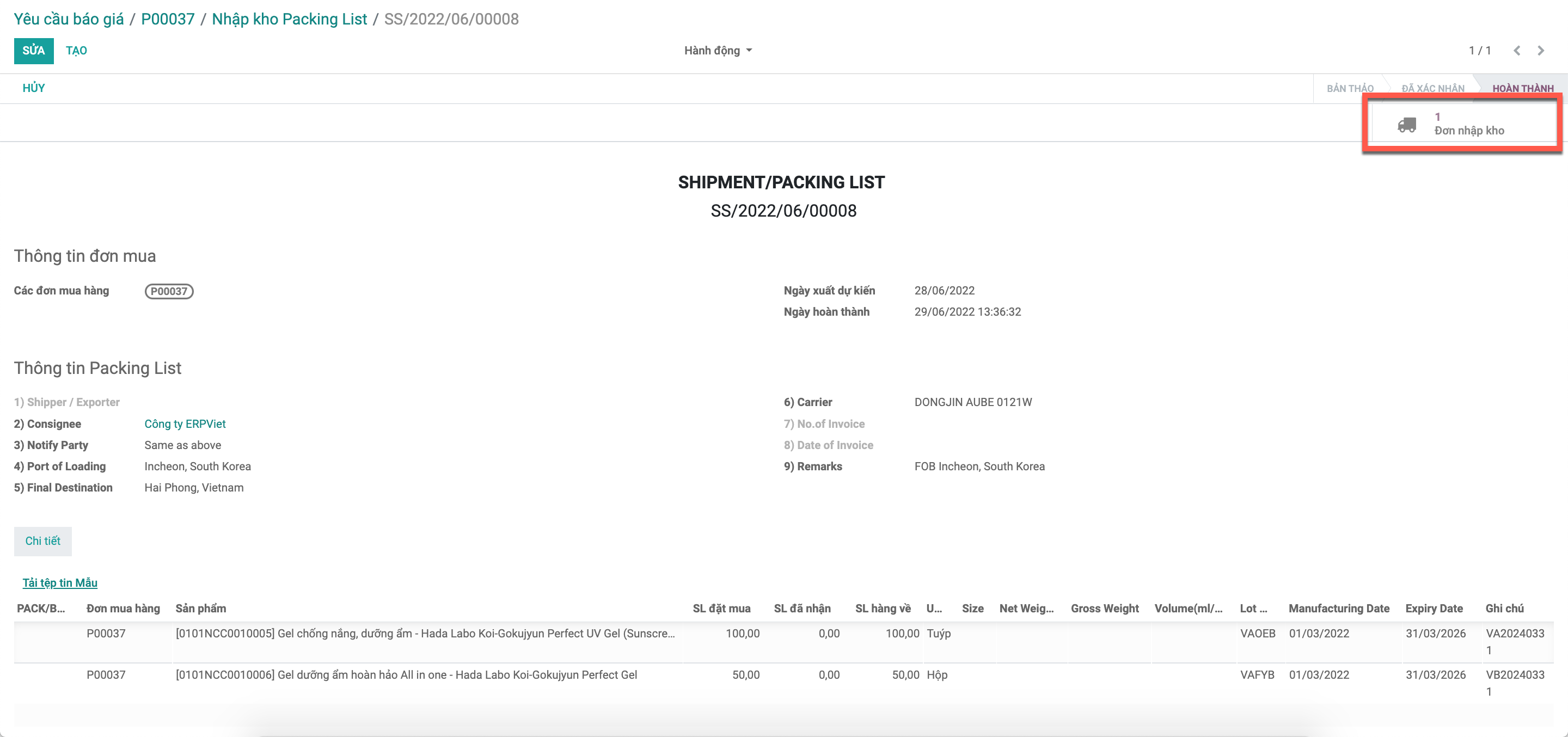This screenshot has height=737, width=1568.
Task: Go to previous record arrow
Action: (x=1517, y=51)
